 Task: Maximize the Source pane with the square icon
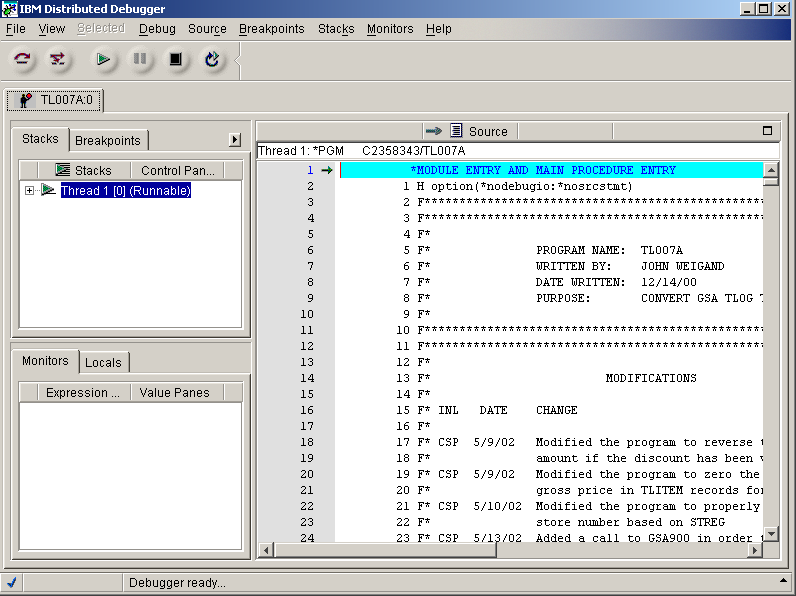768,130
